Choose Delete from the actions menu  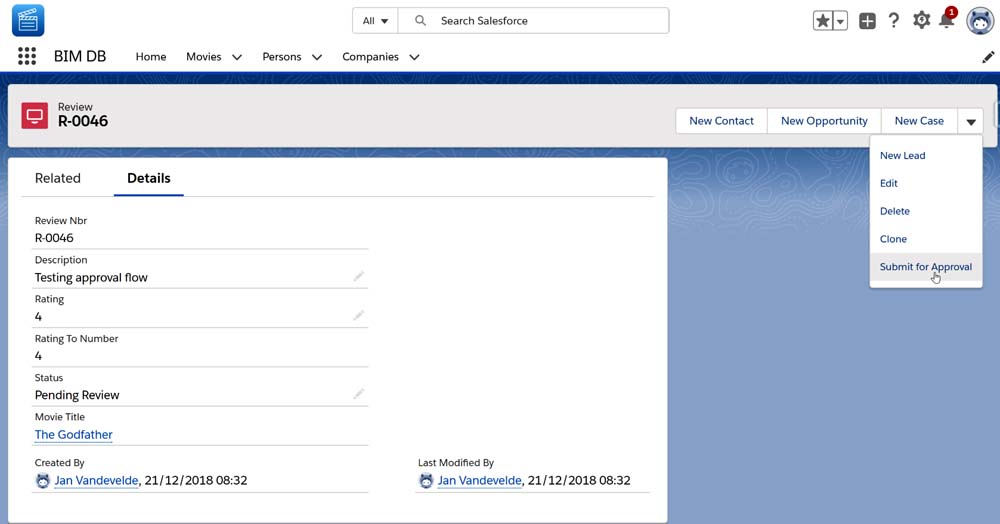(x=925, y=212)
